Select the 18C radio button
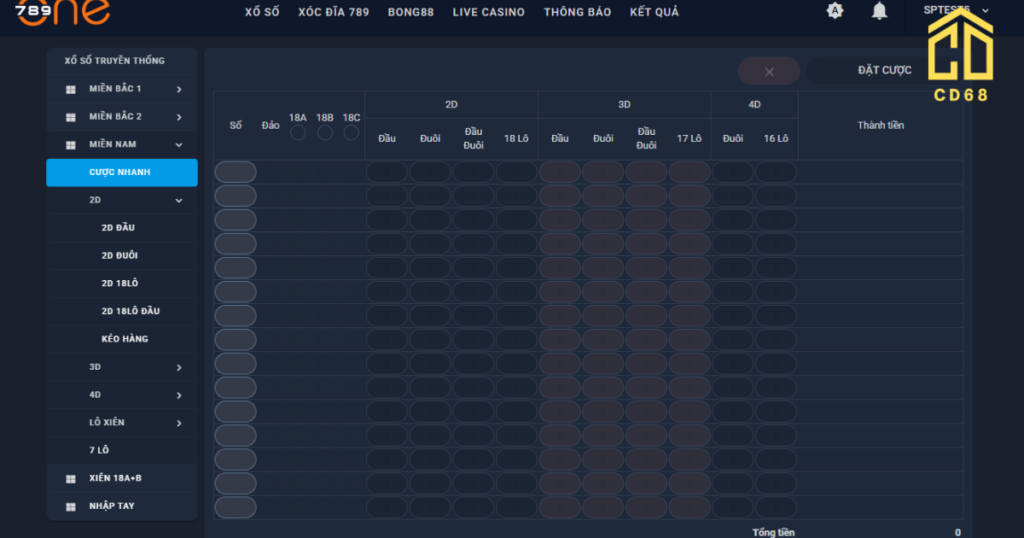 coord(351,133)
